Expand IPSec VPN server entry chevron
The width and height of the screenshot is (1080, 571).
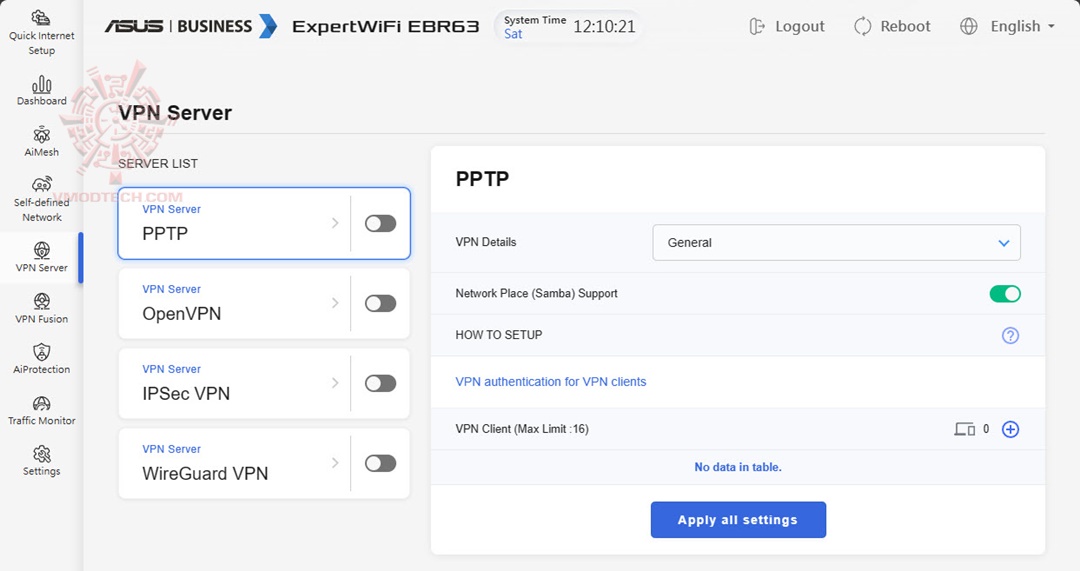(335, 383)
